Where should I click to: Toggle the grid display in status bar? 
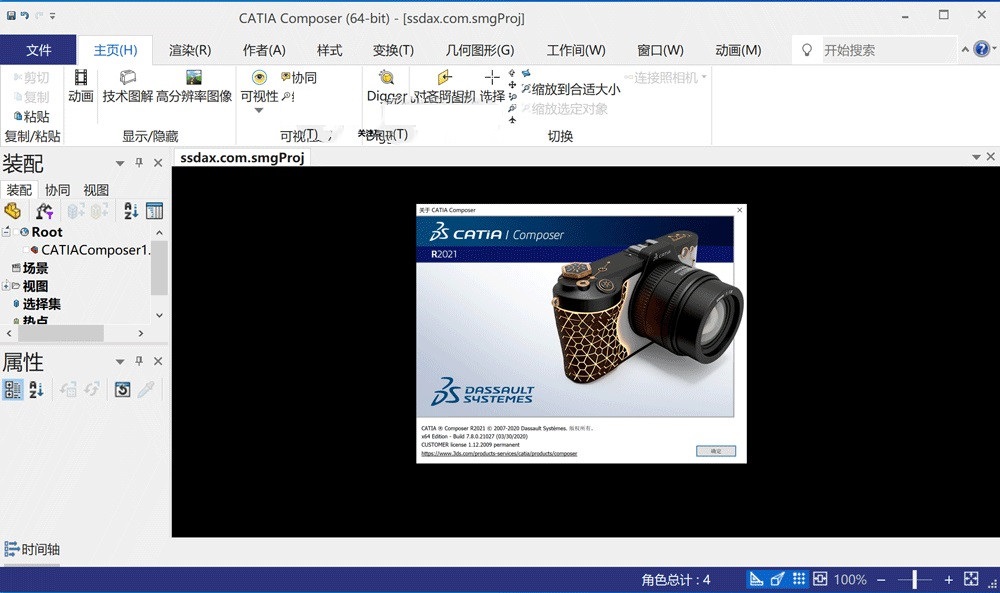tap(798, 579)
